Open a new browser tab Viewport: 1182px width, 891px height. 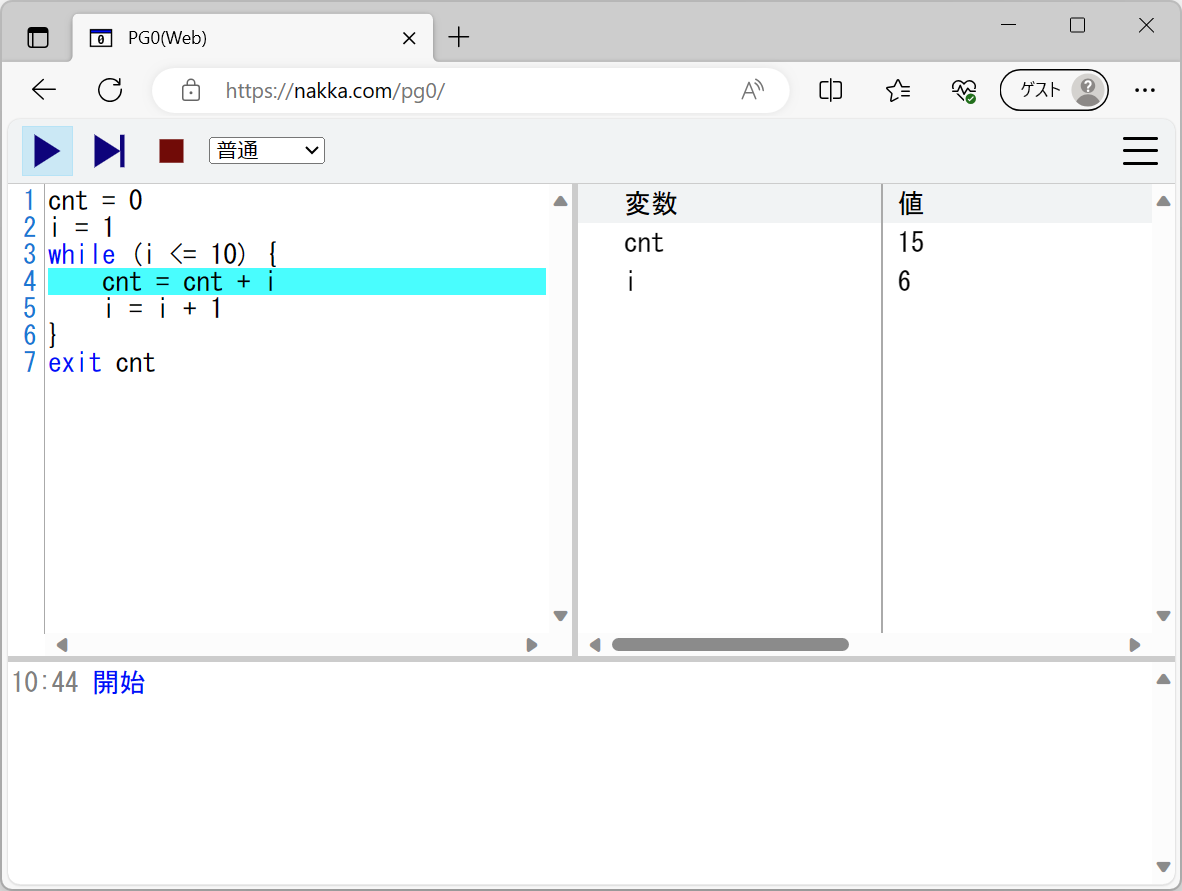click(x=458, y=37)
